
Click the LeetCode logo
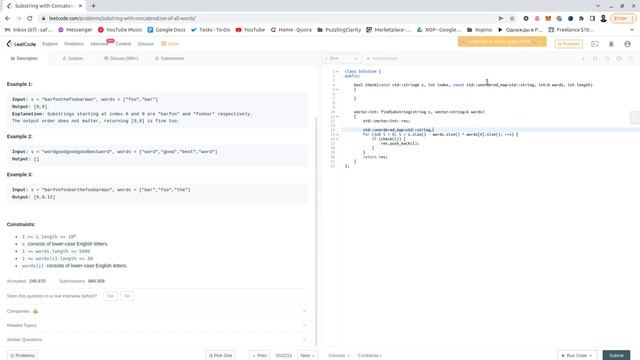pyautogui.click(x=22, y=44)
